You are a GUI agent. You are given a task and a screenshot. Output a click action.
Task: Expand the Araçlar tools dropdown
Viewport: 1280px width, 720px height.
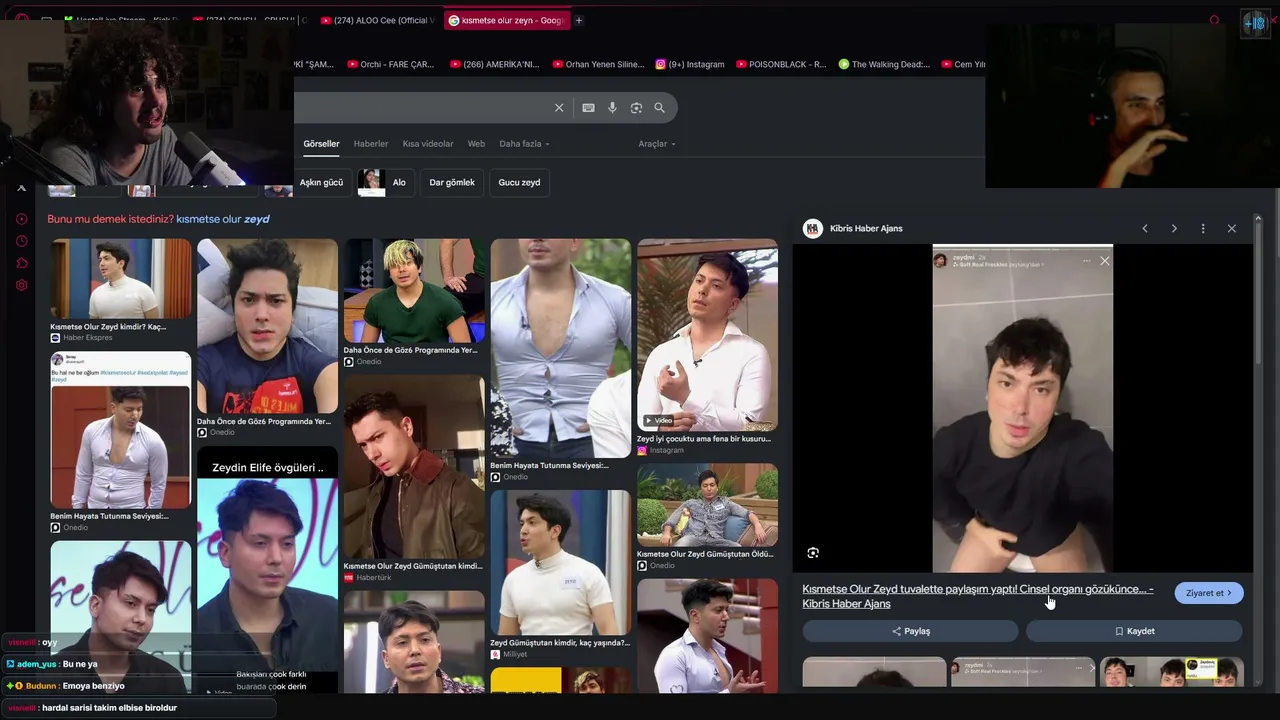click(657, 144)
